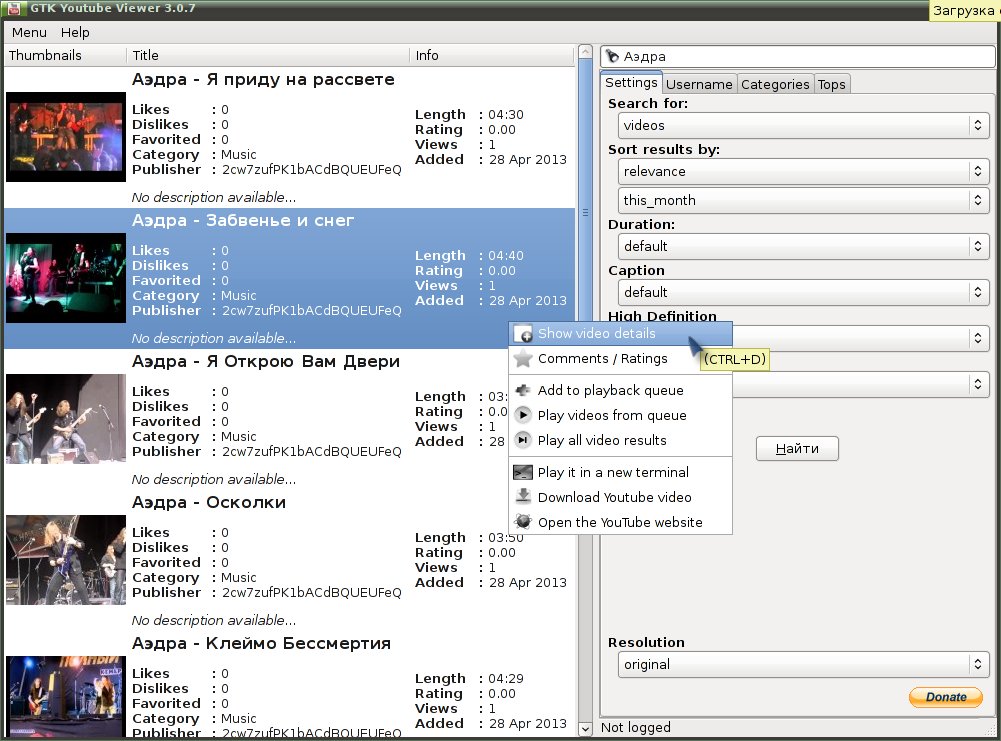1001x741 pixels.
Task: Click the Загрузка tooltip in the corner
Action: 965,11
